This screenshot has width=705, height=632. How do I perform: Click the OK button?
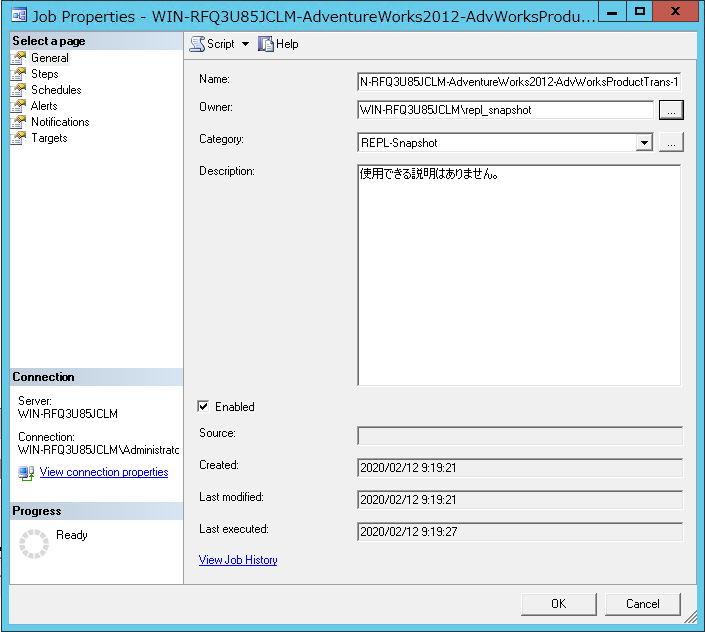558,604
